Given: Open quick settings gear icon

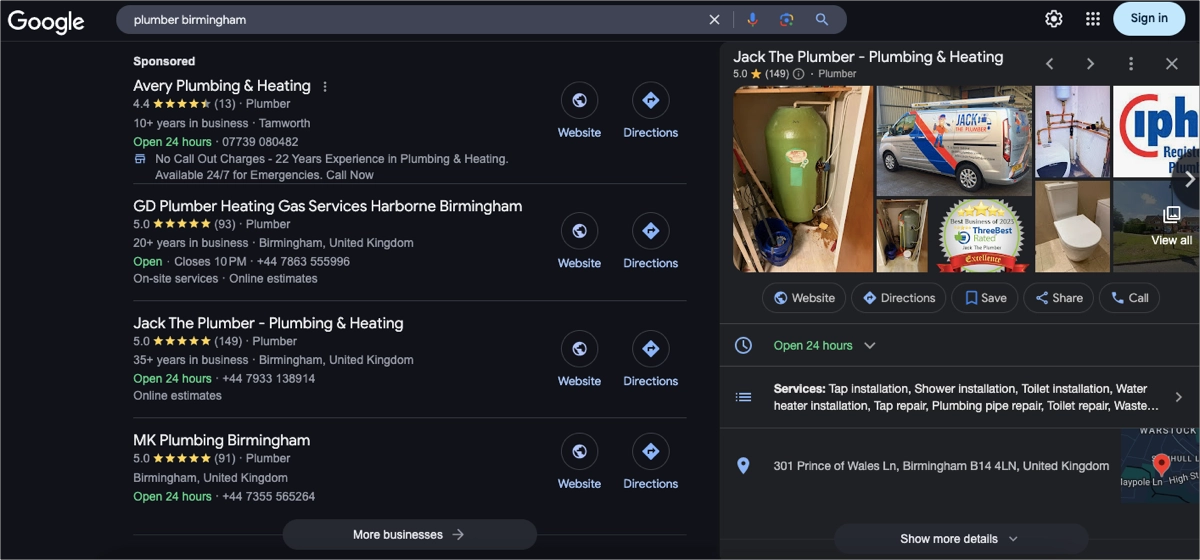Looking at the screenshot, I should coord(1054,19).
